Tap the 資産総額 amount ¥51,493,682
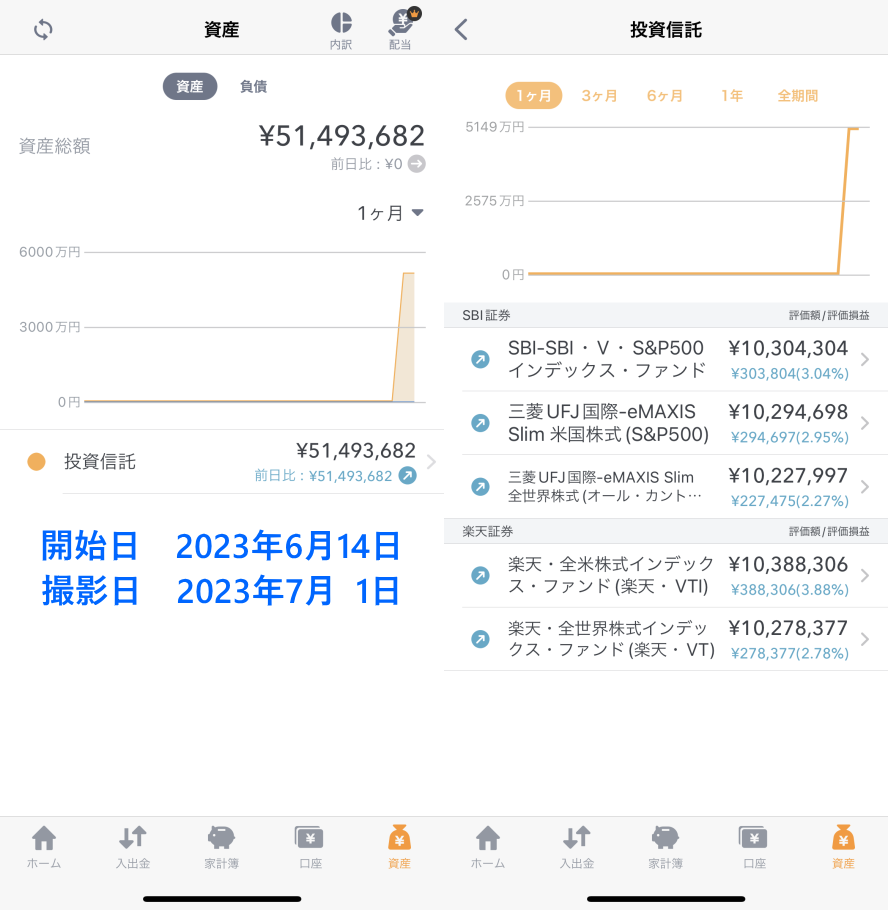 (342, 136)
